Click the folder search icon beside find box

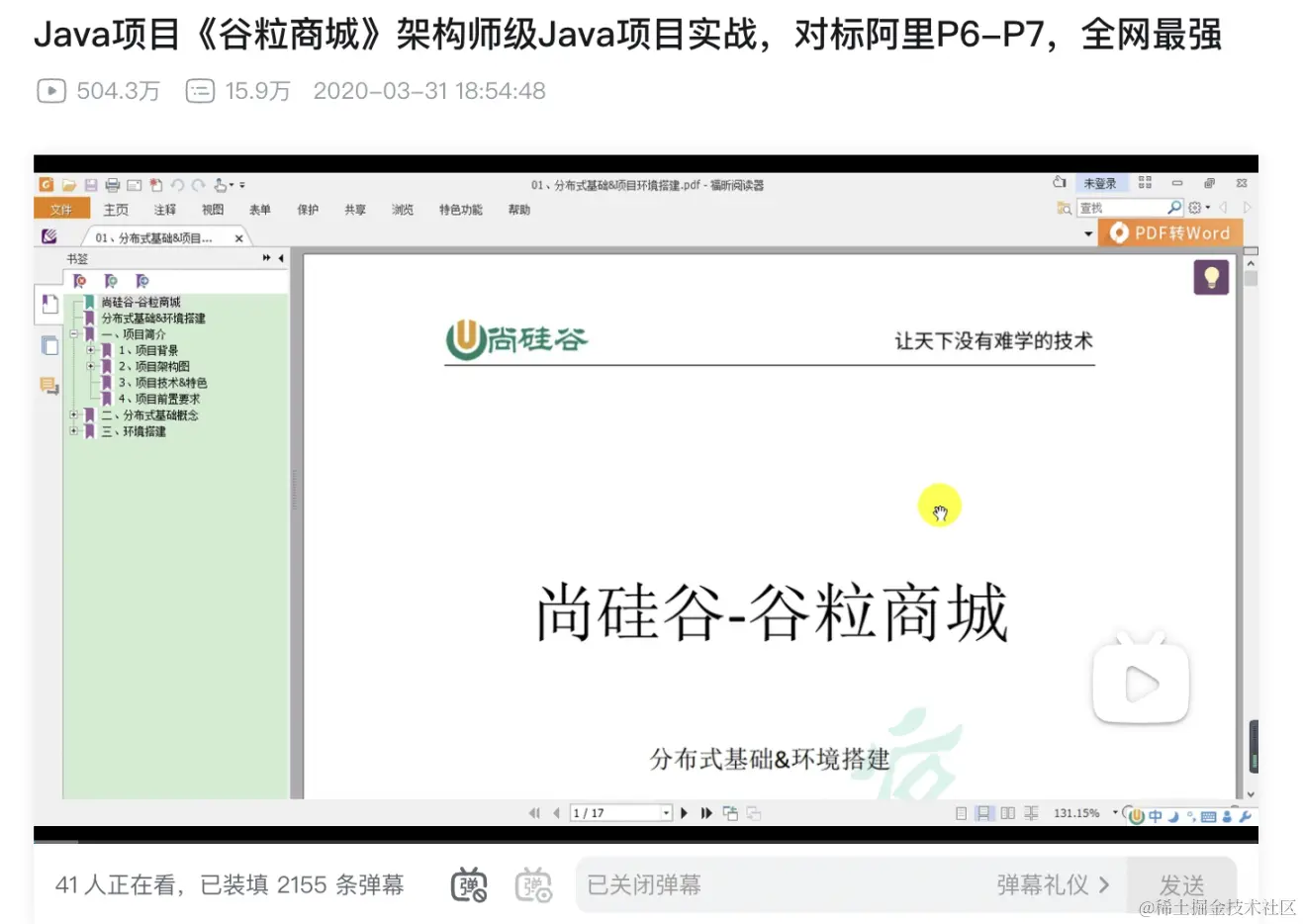pos(1065,208)
